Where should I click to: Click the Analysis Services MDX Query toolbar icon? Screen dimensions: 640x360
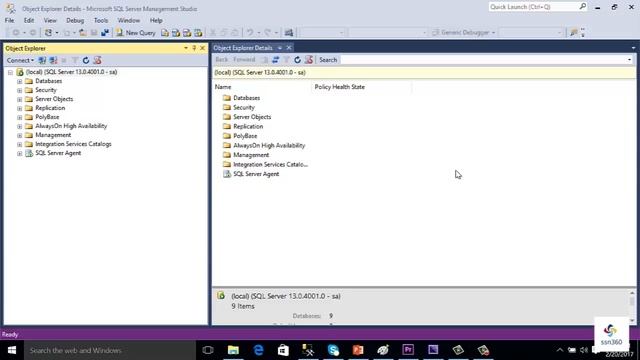(176, 33)
